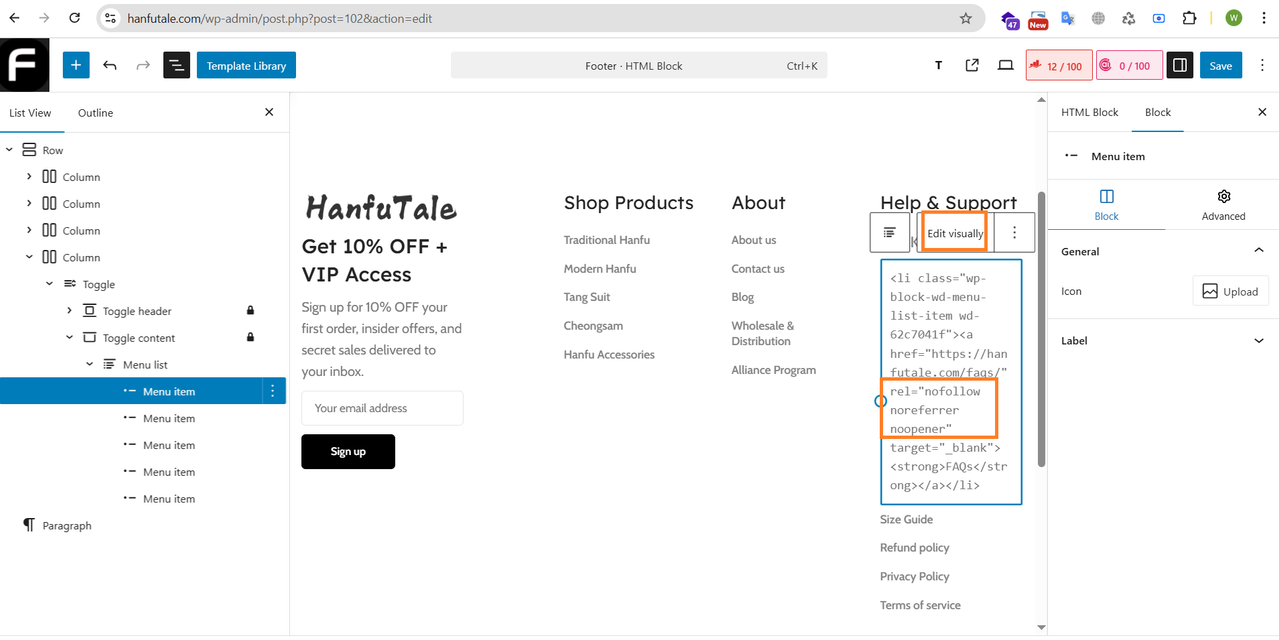Switch to the HTML Block sidebar tab
Image resolution: width=1279 pixels, height=640 pixels.
(1090, 112)
